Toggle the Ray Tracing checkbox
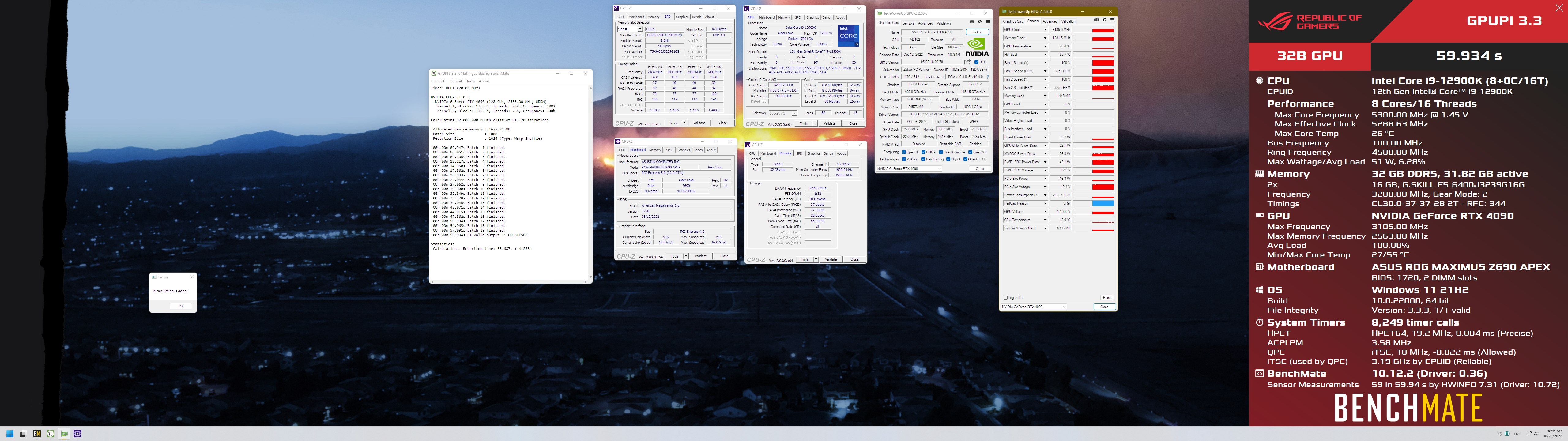Viewport: 1568px width, 441px height. [x=923, y=159]
